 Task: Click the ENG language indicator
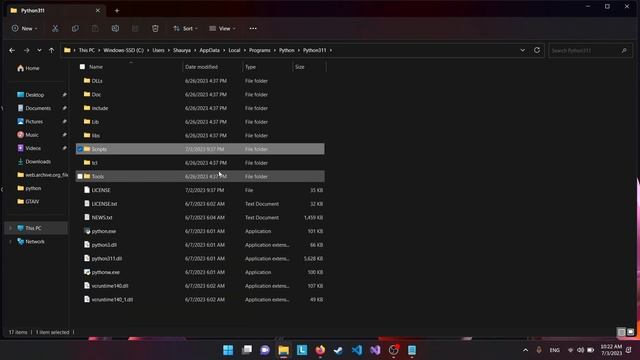click(554, 350)
